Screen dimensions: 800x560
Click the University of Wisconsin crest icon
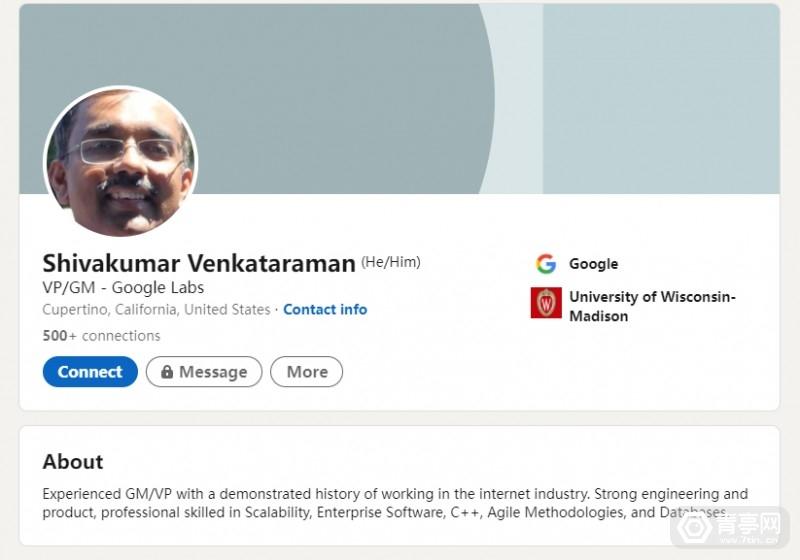[x=546, y=303]
